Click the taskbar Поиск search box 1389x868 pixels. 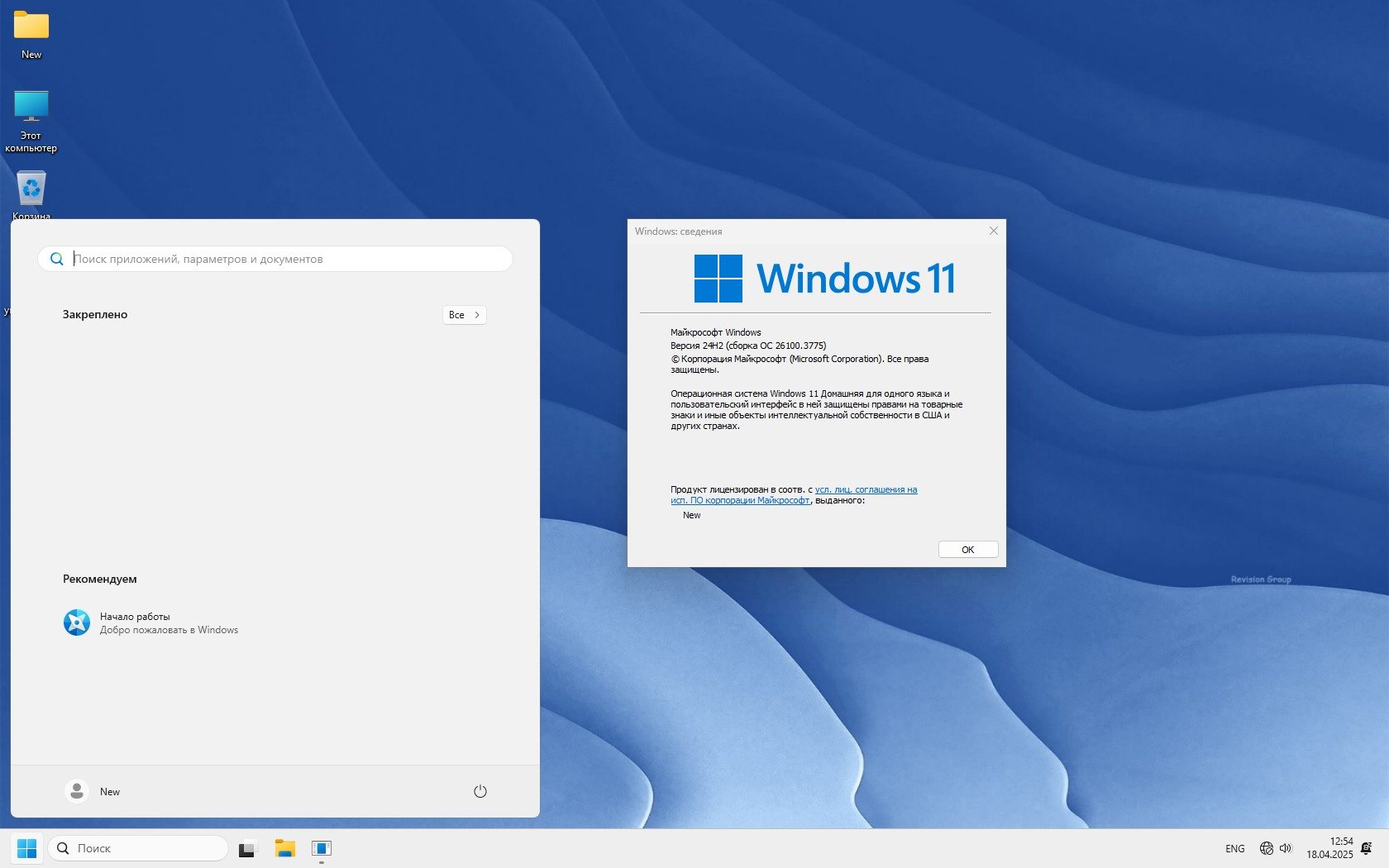pyautogui.click(x=138, y=848)
